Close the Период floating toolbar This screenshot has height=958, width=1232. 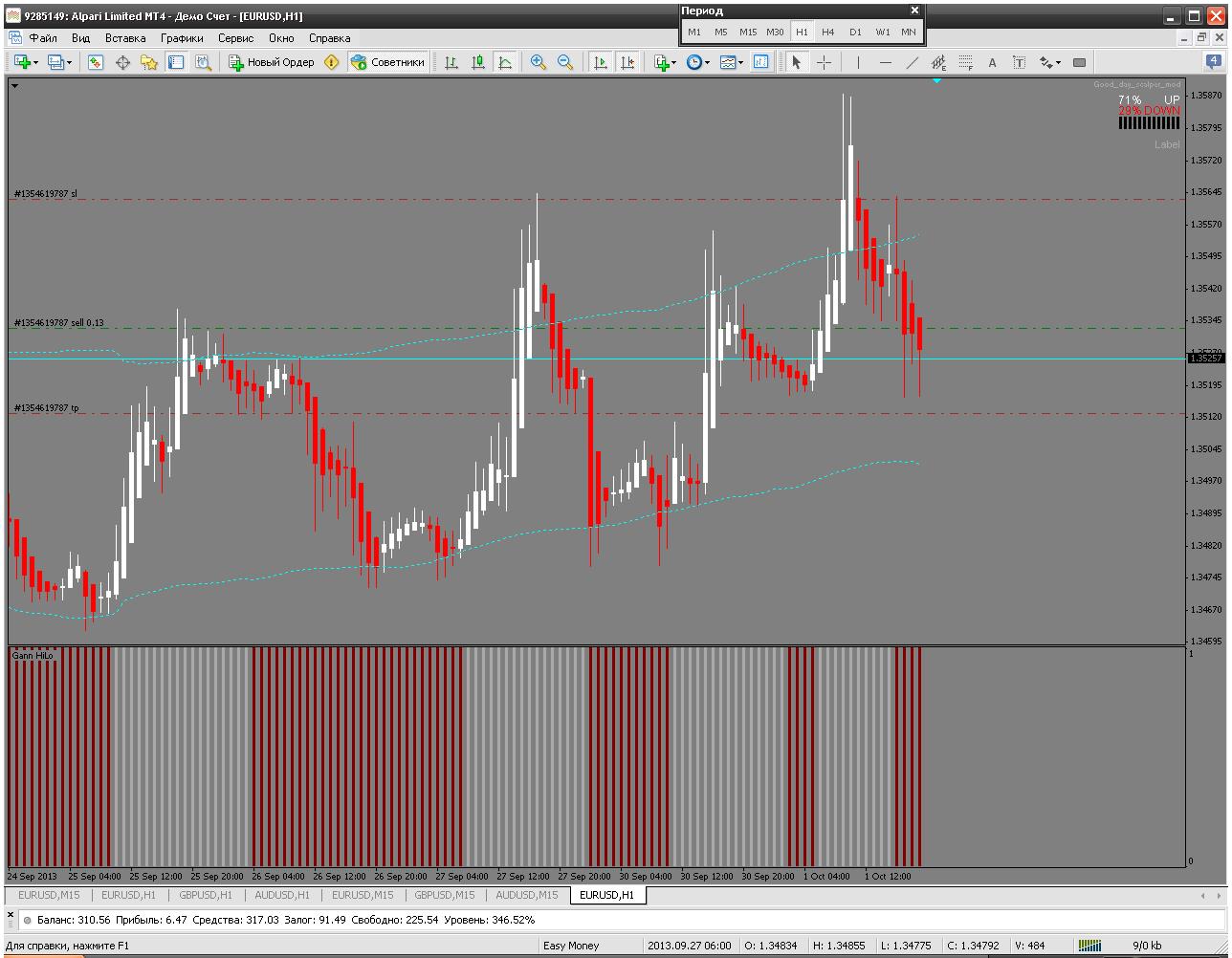pyautogui.click(x=914, y=11)
